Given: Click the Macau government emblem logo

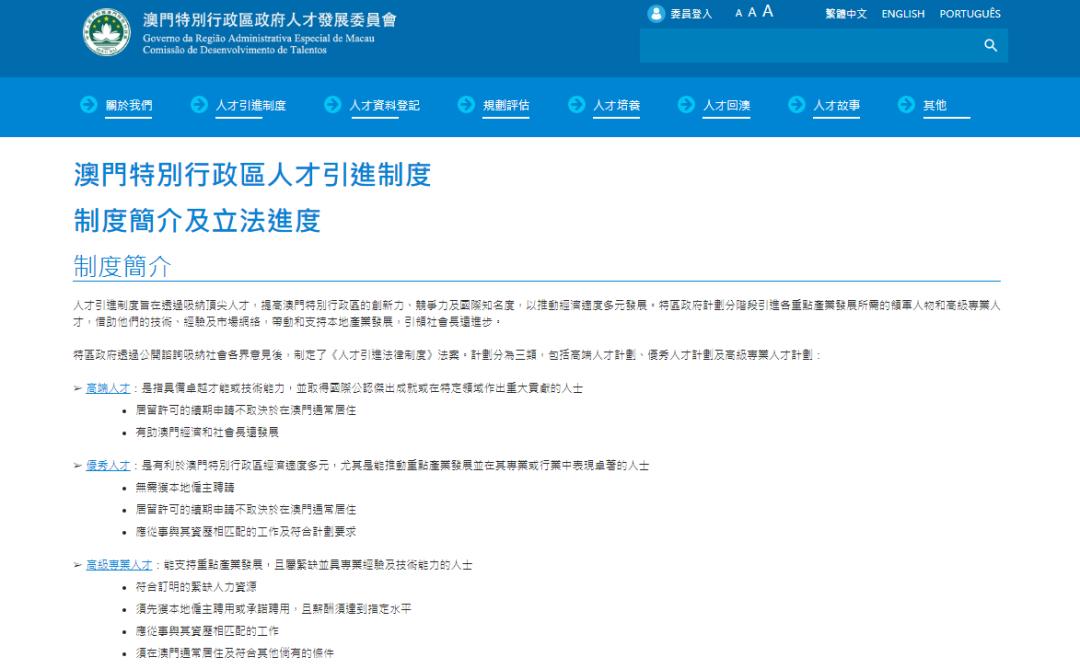Looking at the screenshot, I should 107,32.
